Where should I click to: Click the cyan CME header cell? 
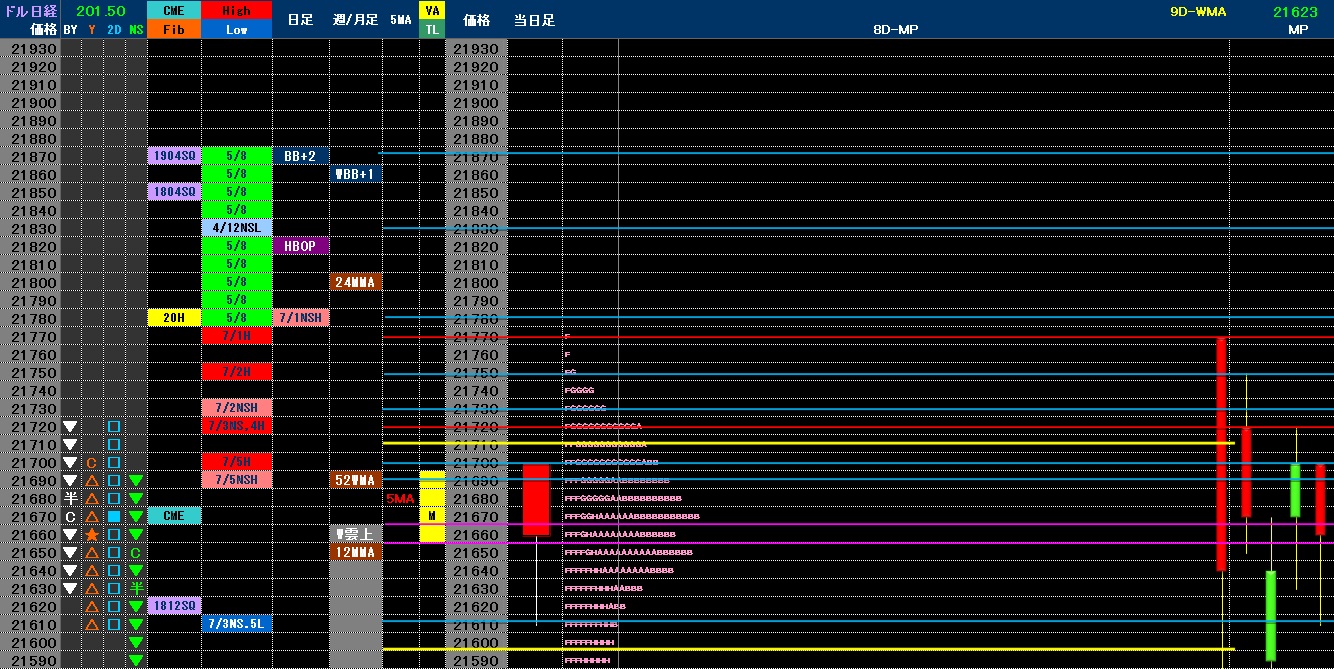coord(174,11)
